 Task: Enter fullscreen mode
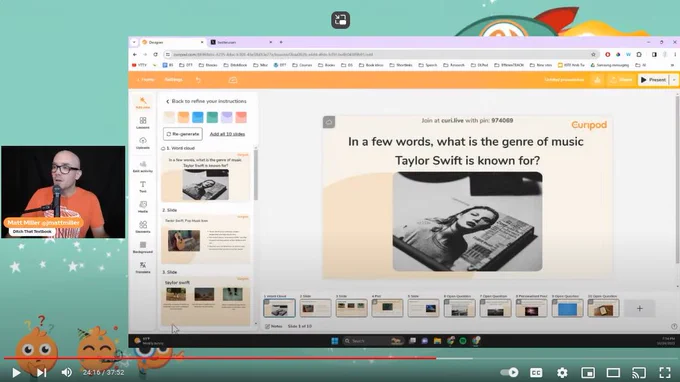tap(665, 372)
